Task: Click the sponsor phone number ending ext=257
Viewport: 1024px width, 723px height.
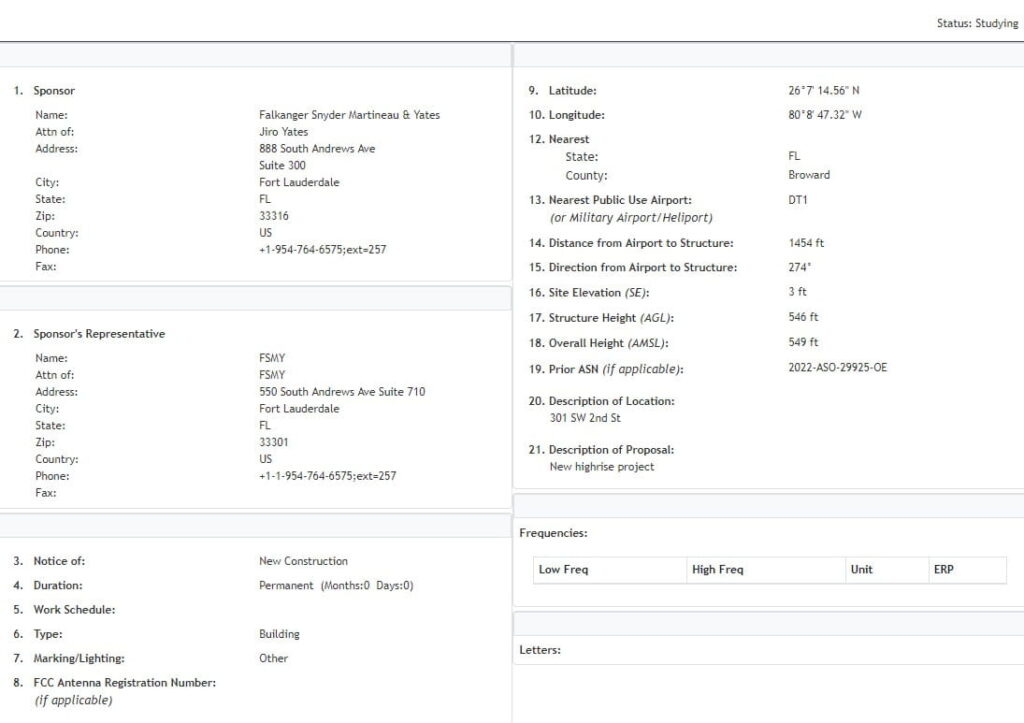Action: [x=322, y=250]
